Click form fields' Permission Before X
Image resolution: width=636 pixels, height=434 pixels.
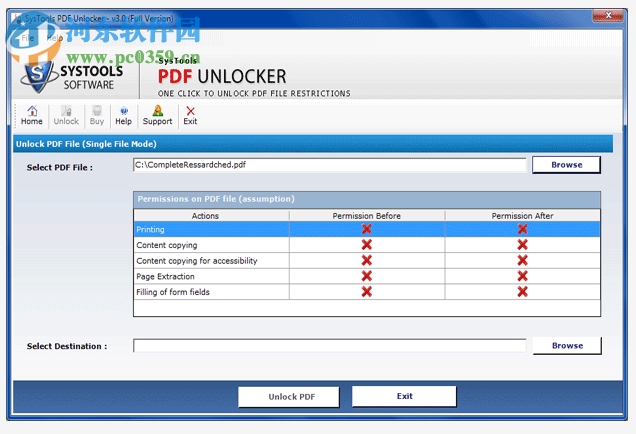(x=367, y=292)
